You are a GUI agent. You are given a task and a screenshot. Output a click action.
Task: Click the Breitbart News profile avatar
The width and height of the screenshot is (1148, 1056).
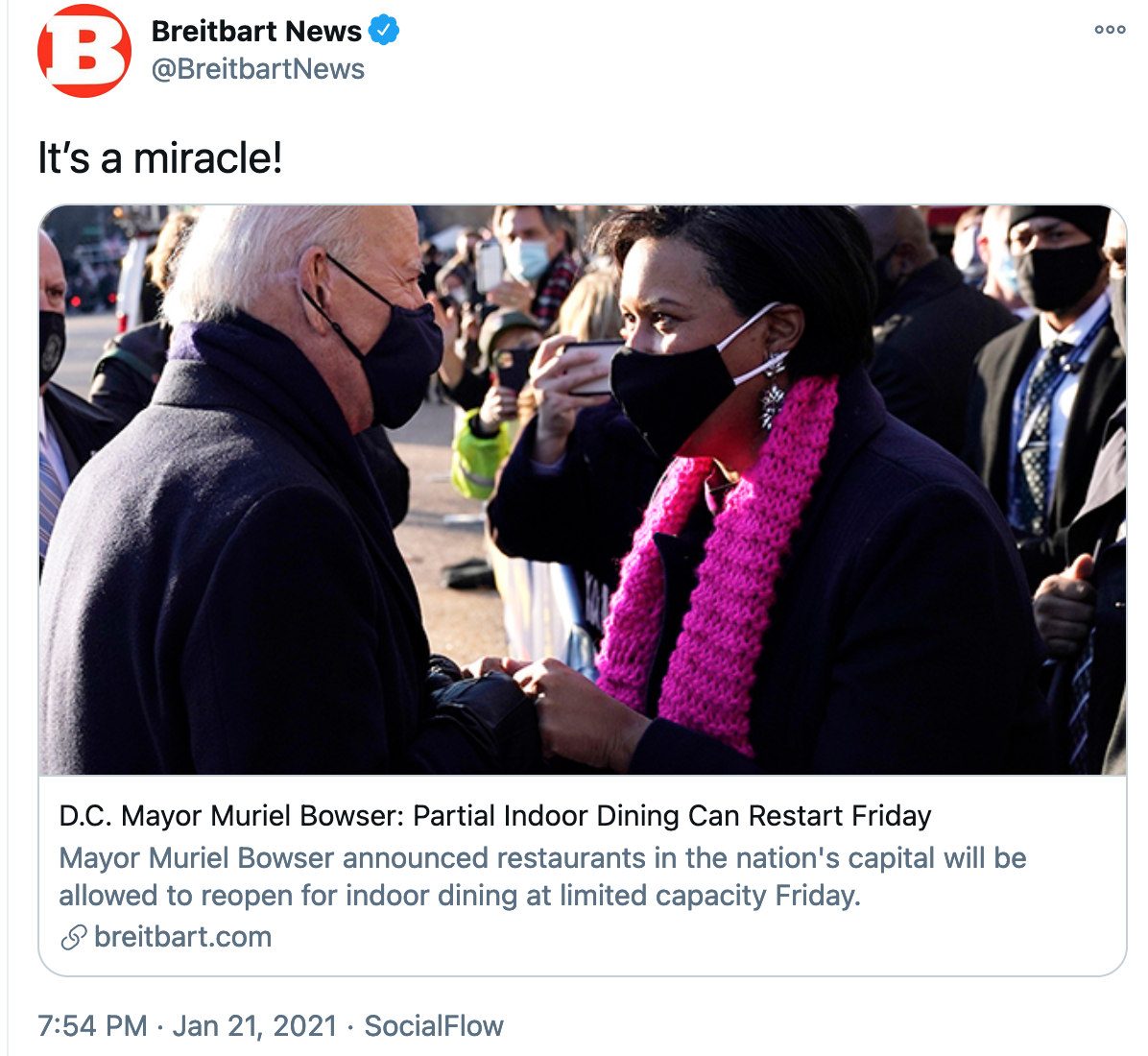[x=84, y=51]
